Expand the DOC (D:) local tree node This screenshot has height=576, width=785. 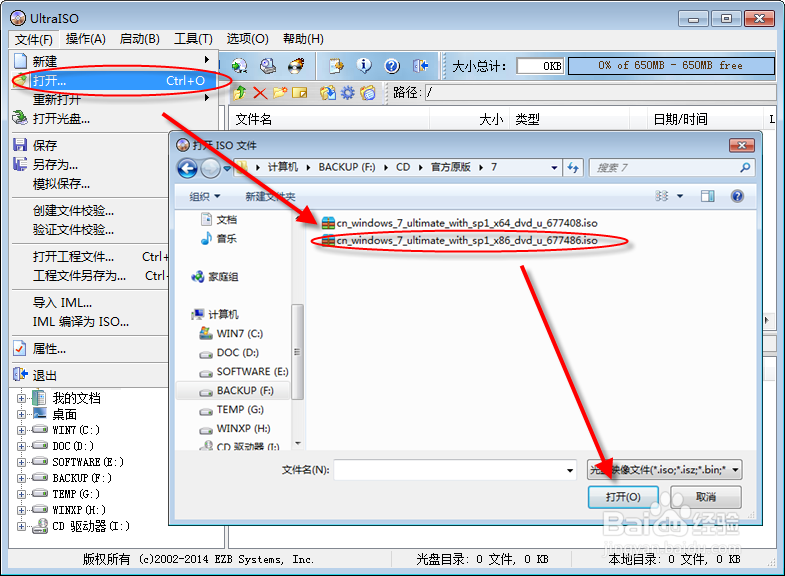pos(22,446)
